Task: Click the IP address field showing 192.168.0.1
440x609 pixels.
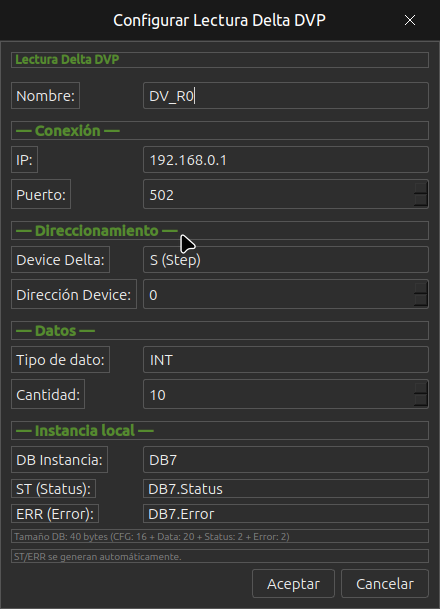Action: 286,160
